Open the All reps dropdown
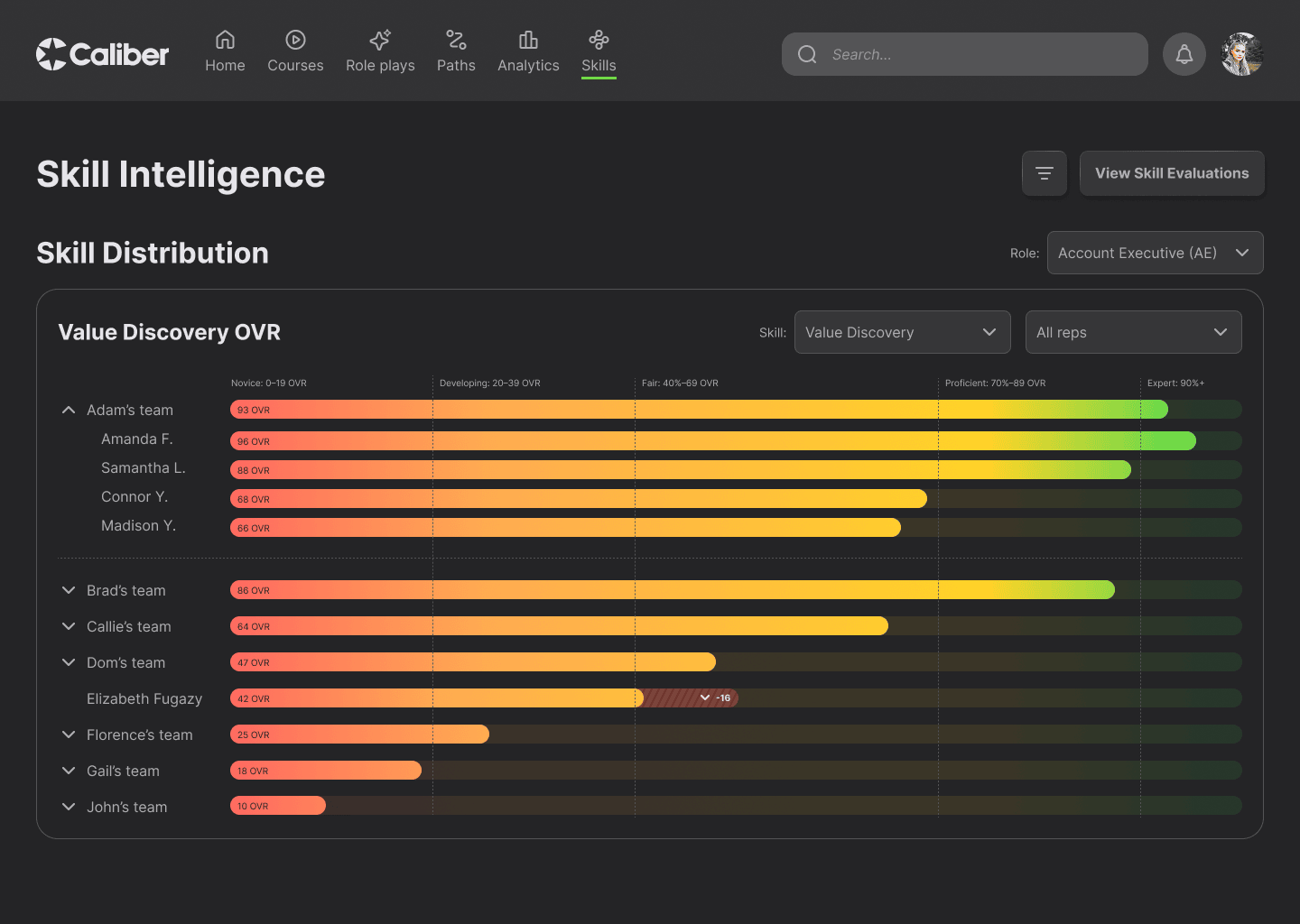The height and width of the screenshot is (924, 1300). coord(1134,332)
